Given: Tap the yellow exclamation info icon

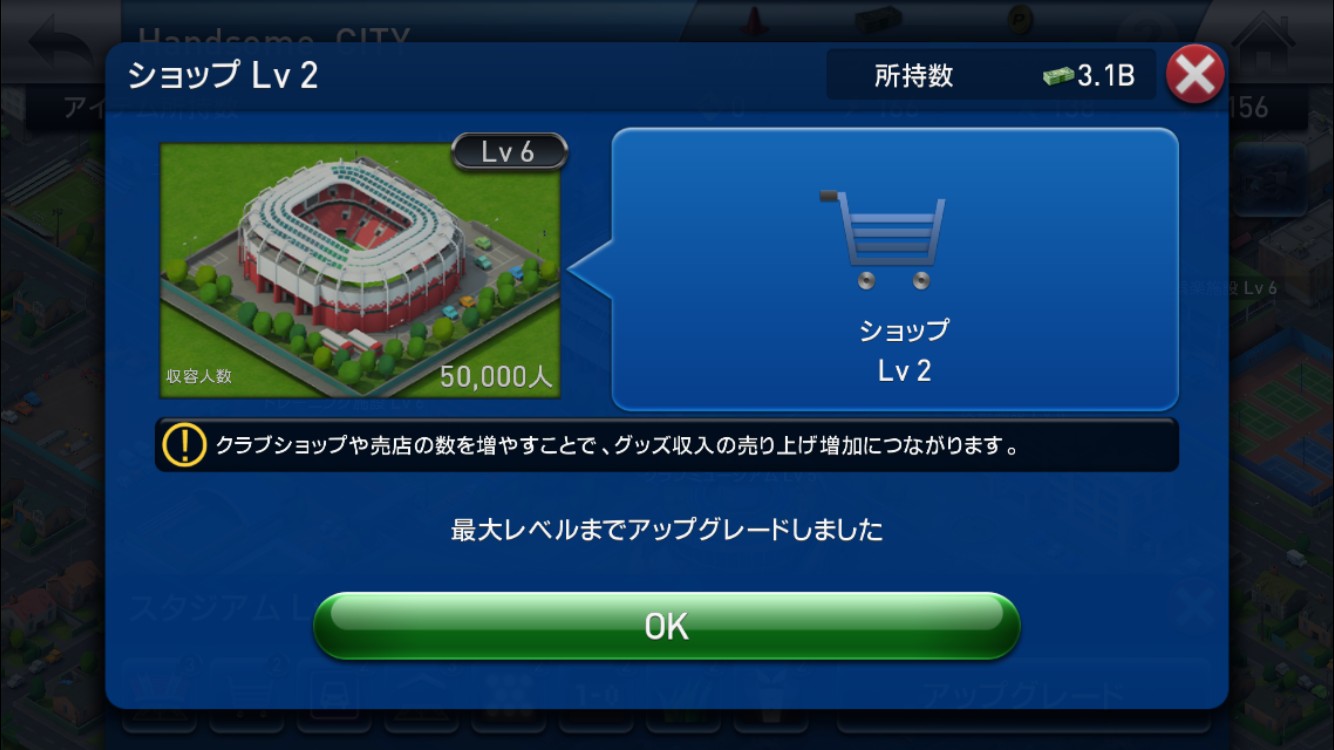Looking at the screenshot, I should 184,446.
